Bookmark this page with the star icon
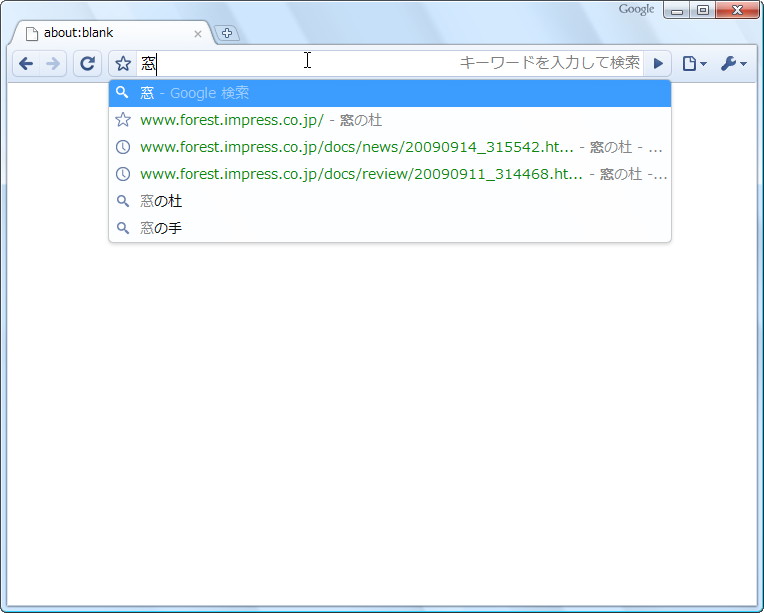This screenshot has width=764, height=613. coord(123,63)
